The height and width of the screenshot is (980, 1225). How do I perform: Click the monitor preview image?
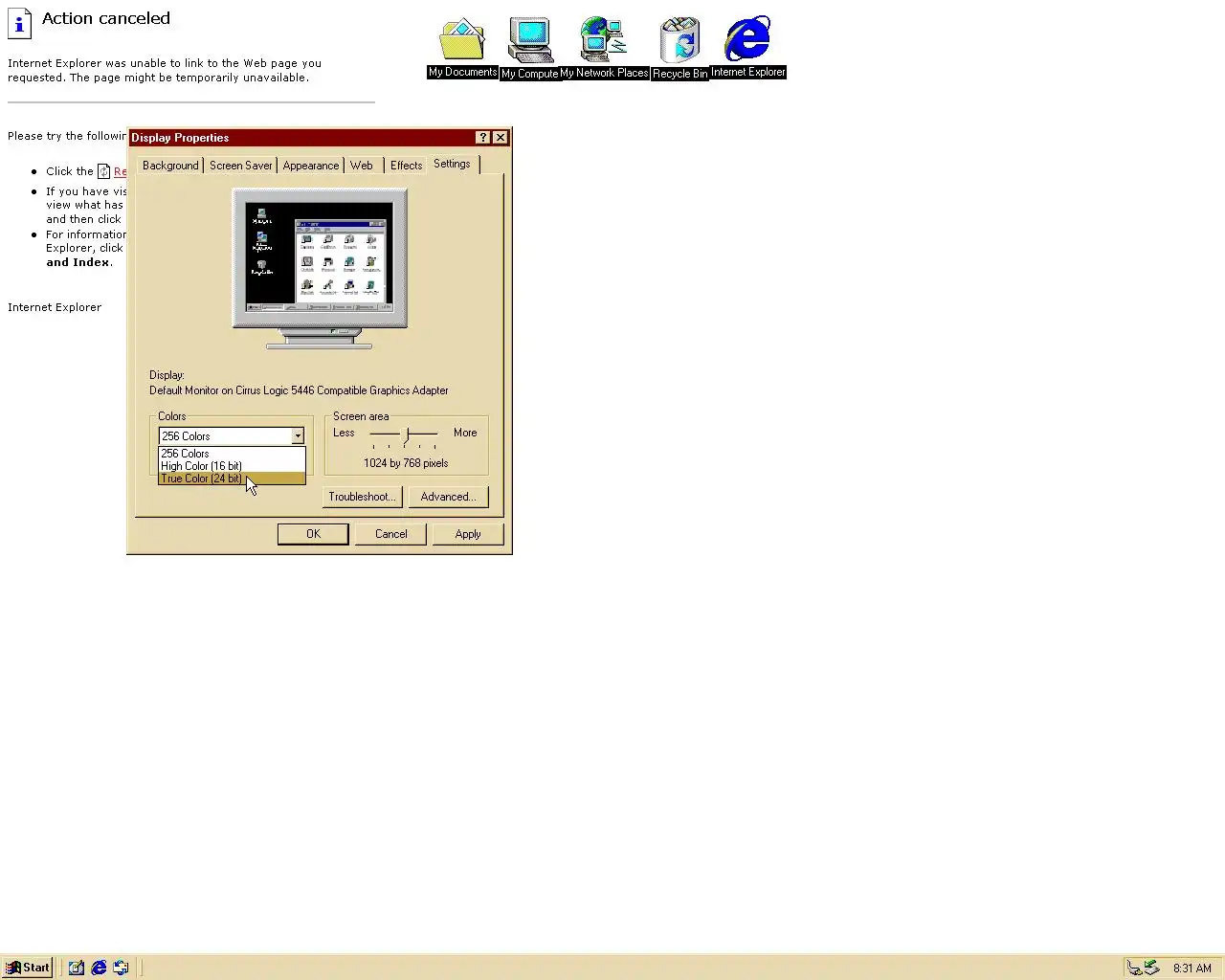coord(320,268)
